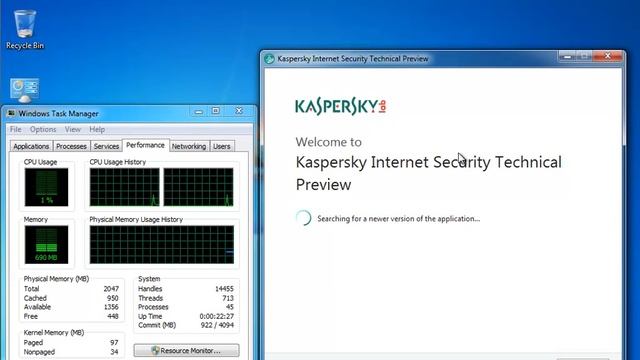Click the Available memory value 1356
This screenshot has height=360, width=640.
(x=111, y=307)
